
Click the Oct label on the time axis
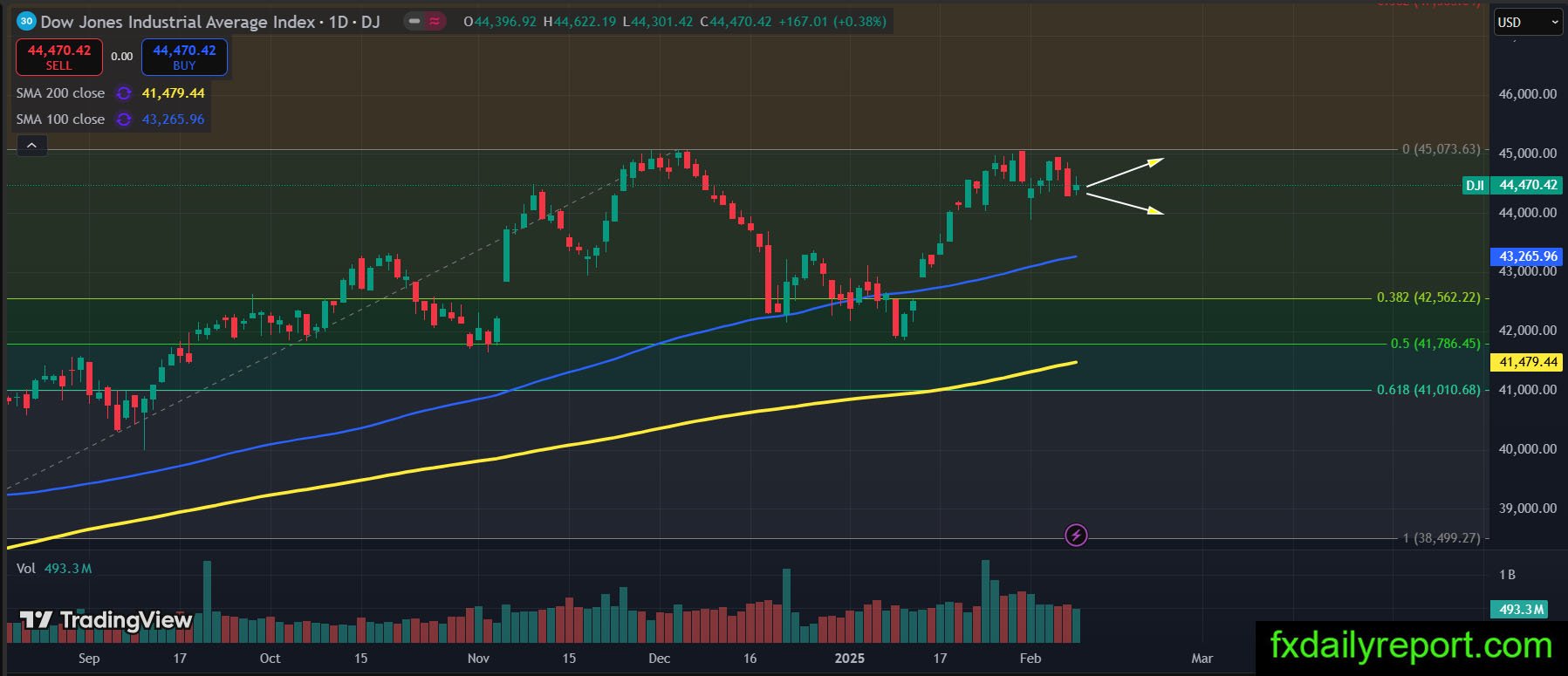tap(270, 659)
